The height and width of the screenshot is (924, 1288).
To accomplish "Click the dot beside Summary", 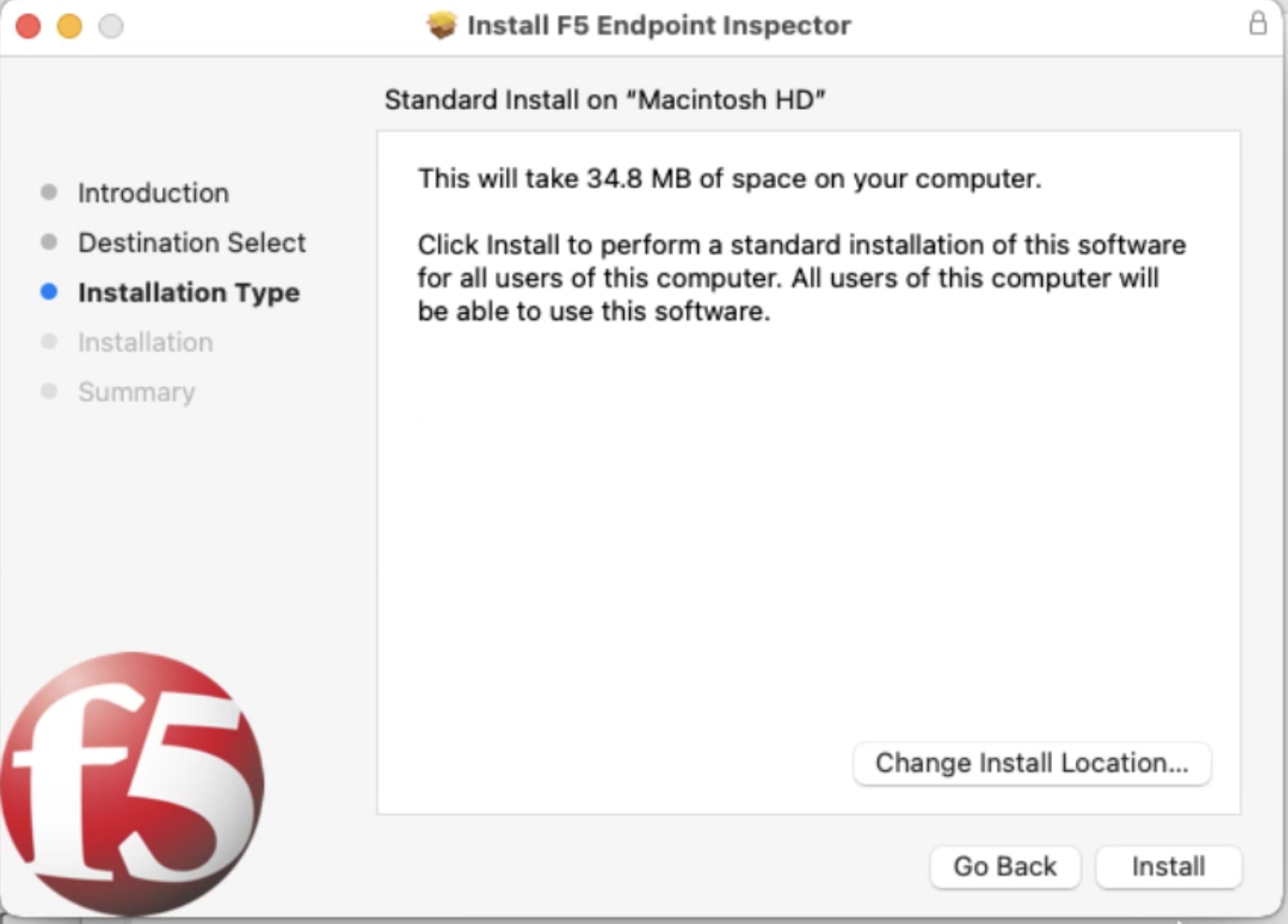I will pos(48,392).
